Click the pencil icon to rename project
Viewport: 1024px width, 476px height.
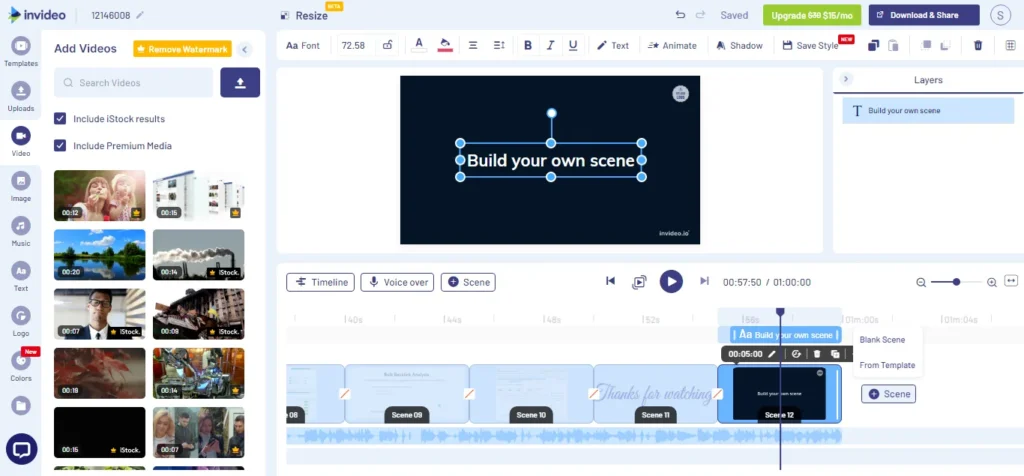140,15
